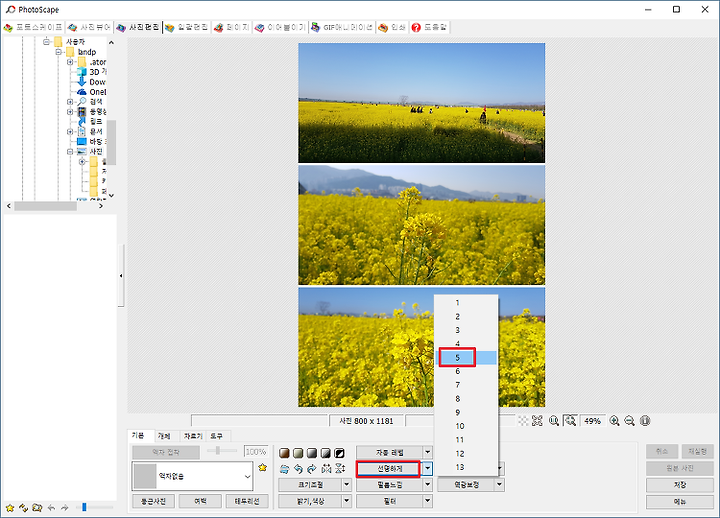
Task: Click the fit to window zoom icon
Action: click(570, 420)
